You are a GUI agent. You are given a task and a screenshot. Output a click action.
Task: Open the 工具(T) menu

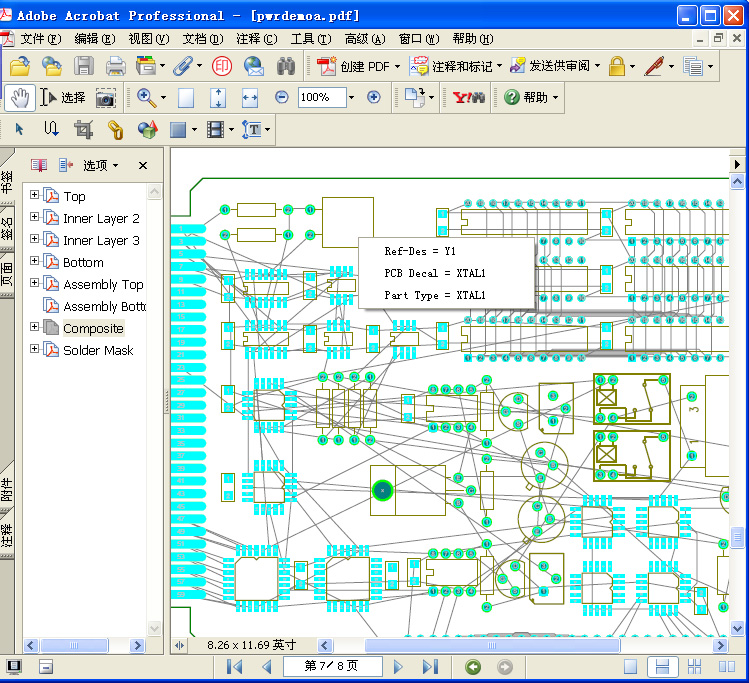[310, 38]
